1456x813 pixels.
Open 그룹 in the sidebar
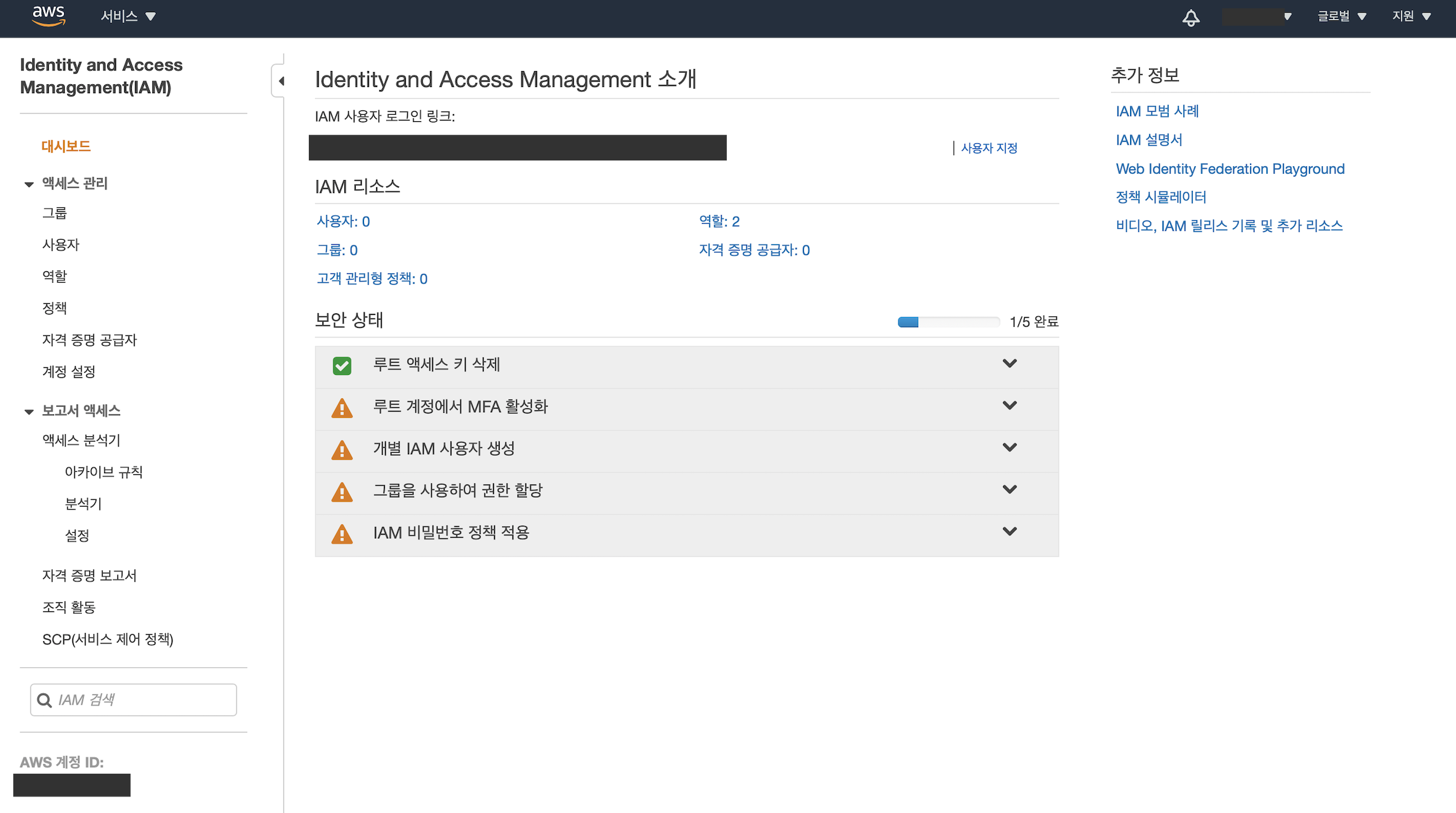55,213
